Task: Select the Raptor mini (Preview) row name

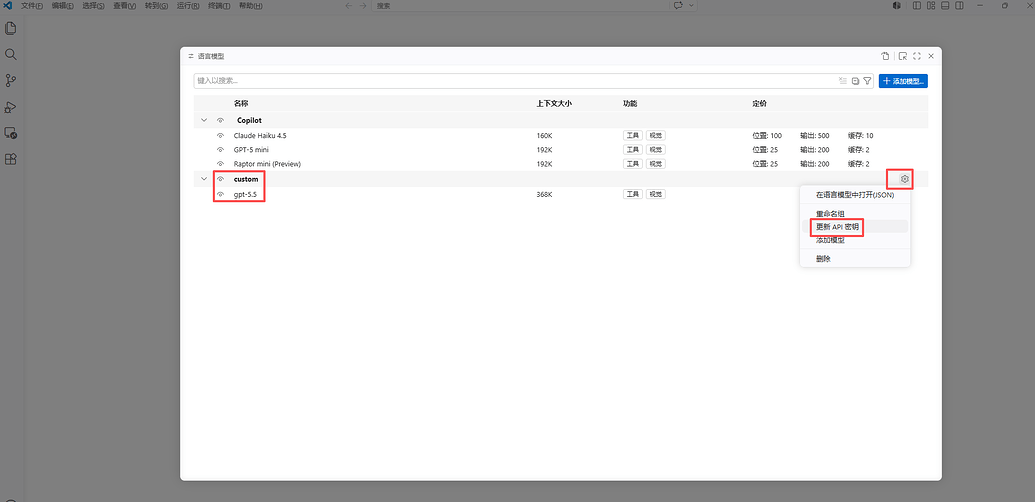Action: [267, 164]
